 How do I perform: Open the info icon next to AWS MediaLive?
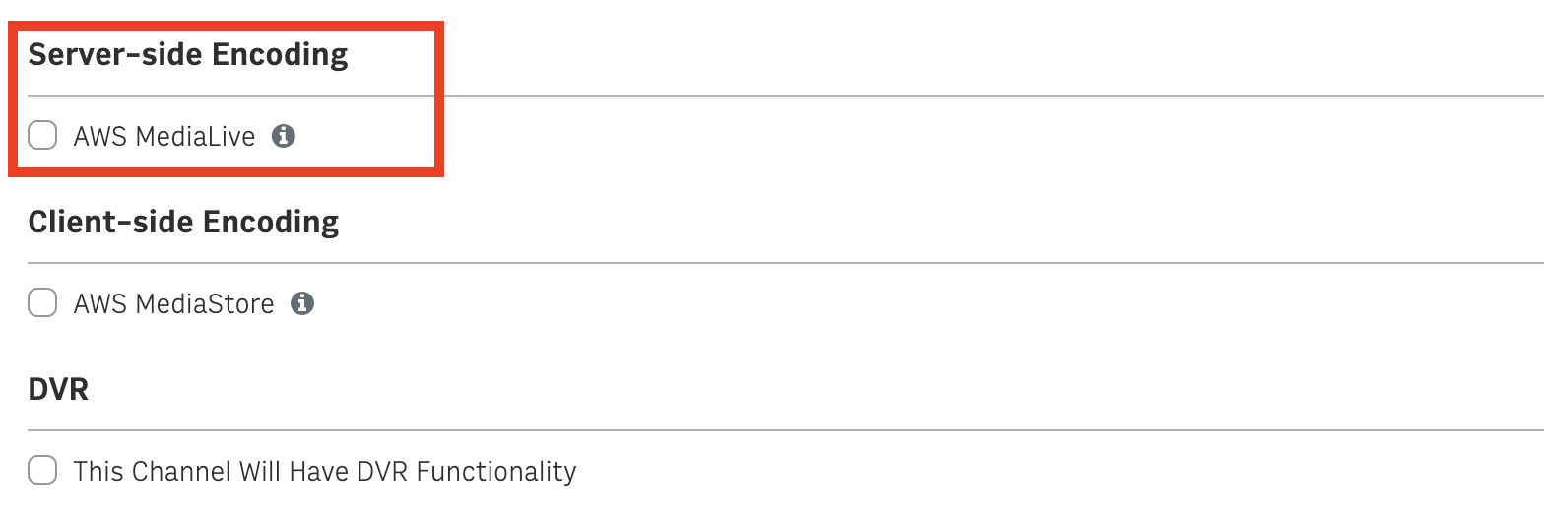click(284, 136)
